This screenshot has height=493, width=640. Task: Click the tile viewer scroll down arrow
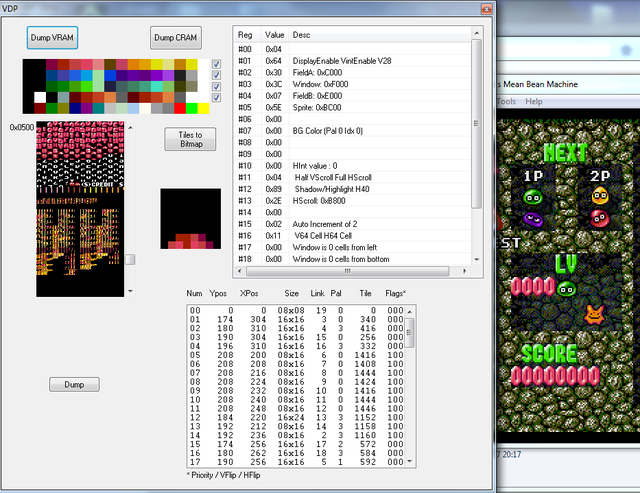(x=130, y=291)
